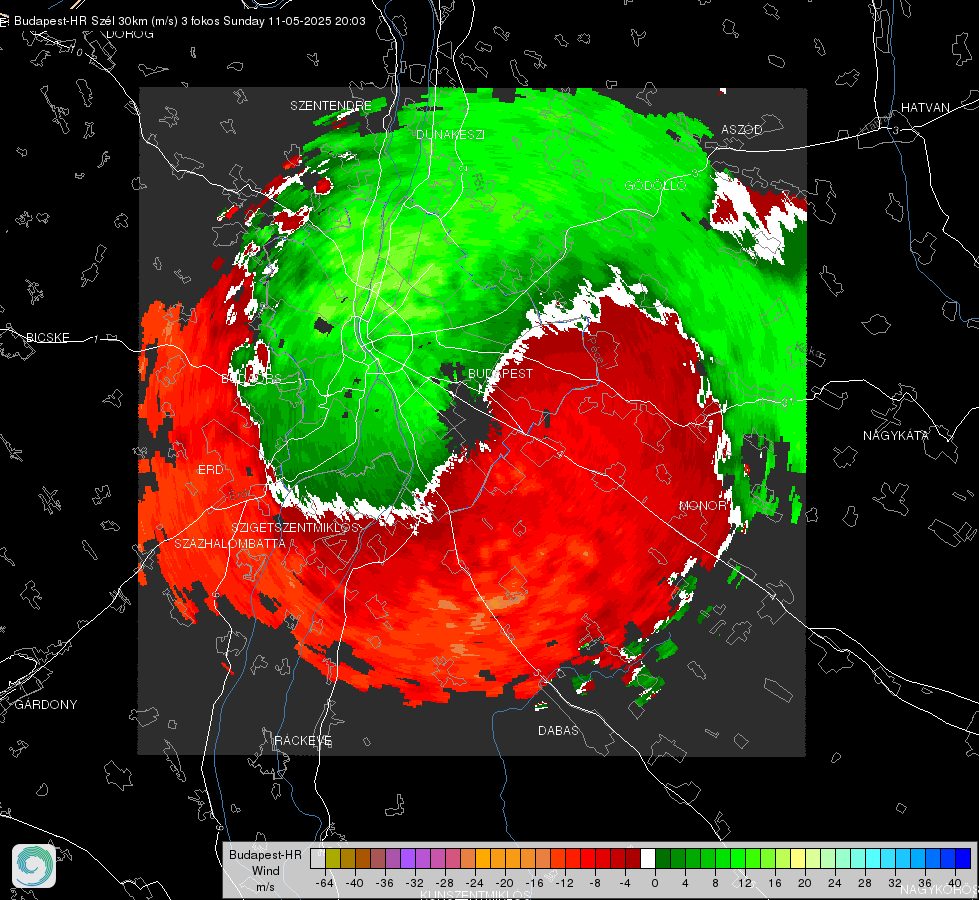Click the 'SZIGETSZENTMIKLOS' town label
The image size is (979, 900).
[296, 528]
